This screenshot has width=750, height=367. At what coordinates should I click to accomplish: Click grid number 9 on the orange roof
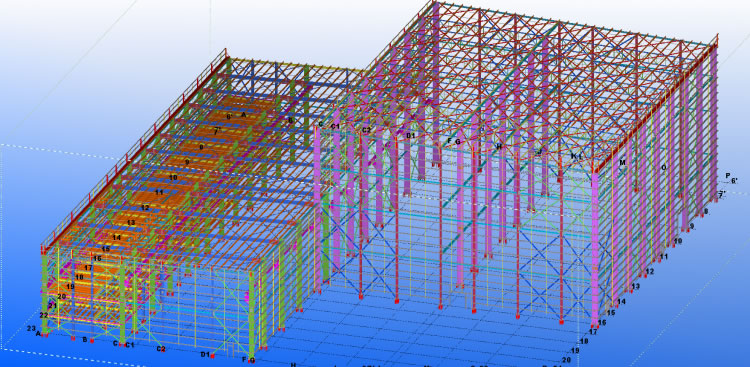(x=188, y=162)
